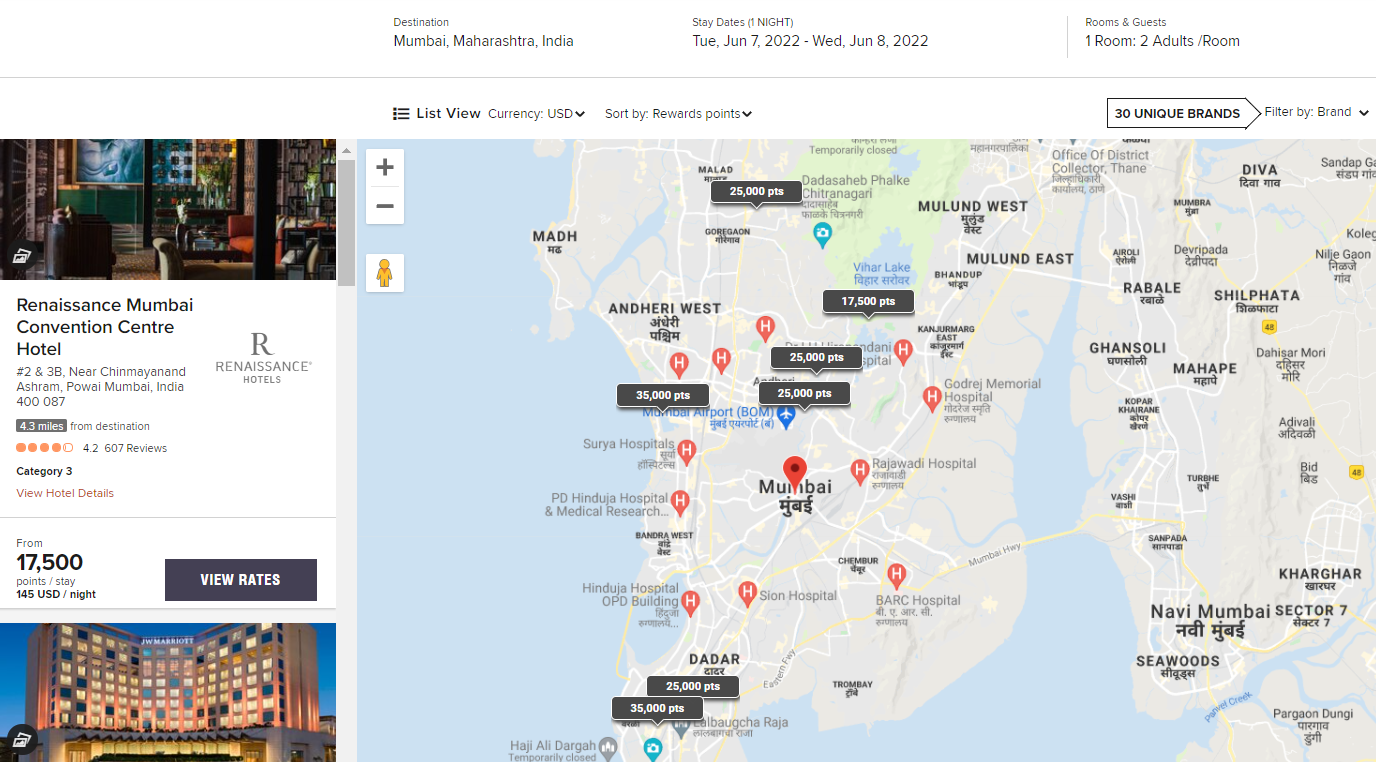This screenshot has width=1376, height=762.
Task: Click the hotel address text near Chinmayanand Ashram
Action: click(100, 387)
